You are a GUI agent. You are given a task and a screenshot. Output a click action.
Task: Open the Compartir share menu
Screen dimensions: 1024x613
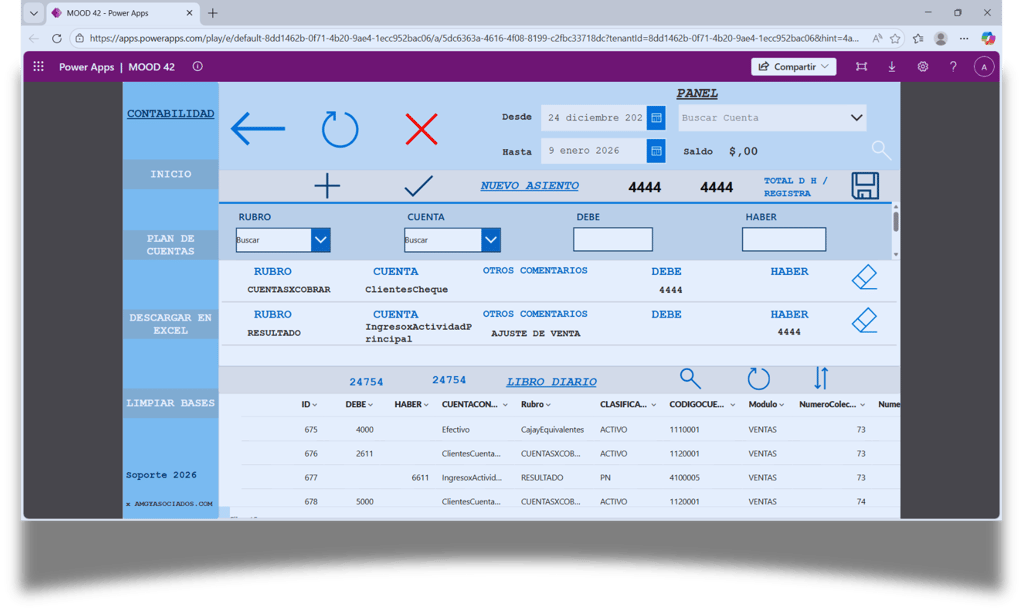(x=793, y=67)
